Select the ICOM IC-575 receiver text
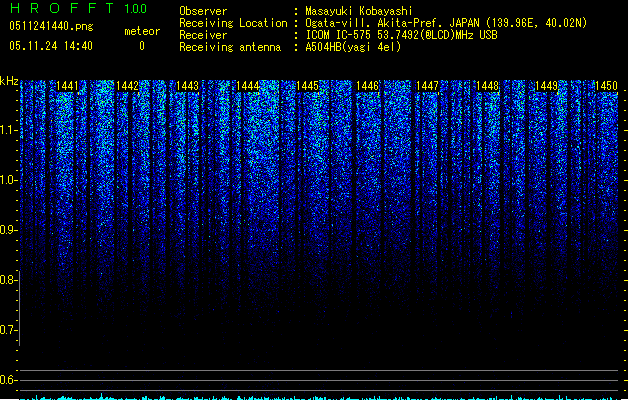 (402, 35)
